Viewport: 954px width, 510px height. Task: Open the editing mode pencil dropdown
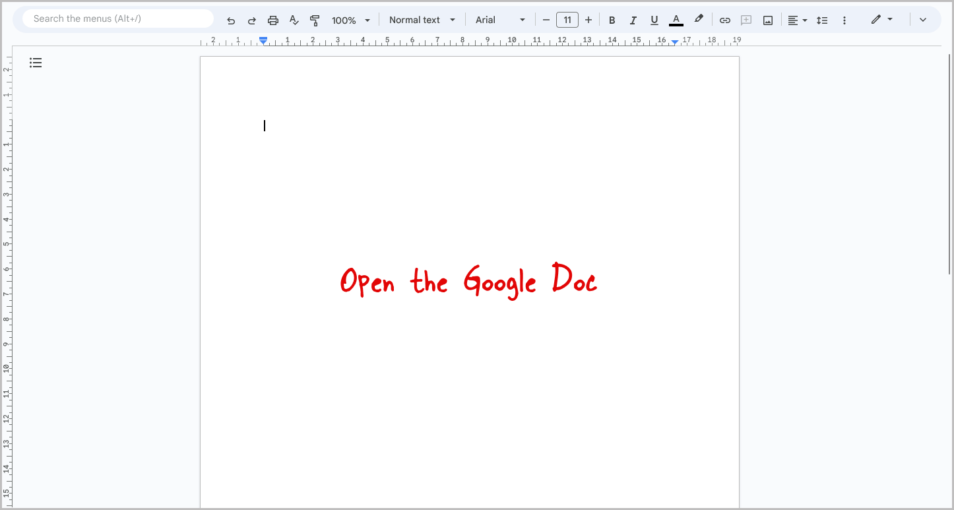coord(882,19)
